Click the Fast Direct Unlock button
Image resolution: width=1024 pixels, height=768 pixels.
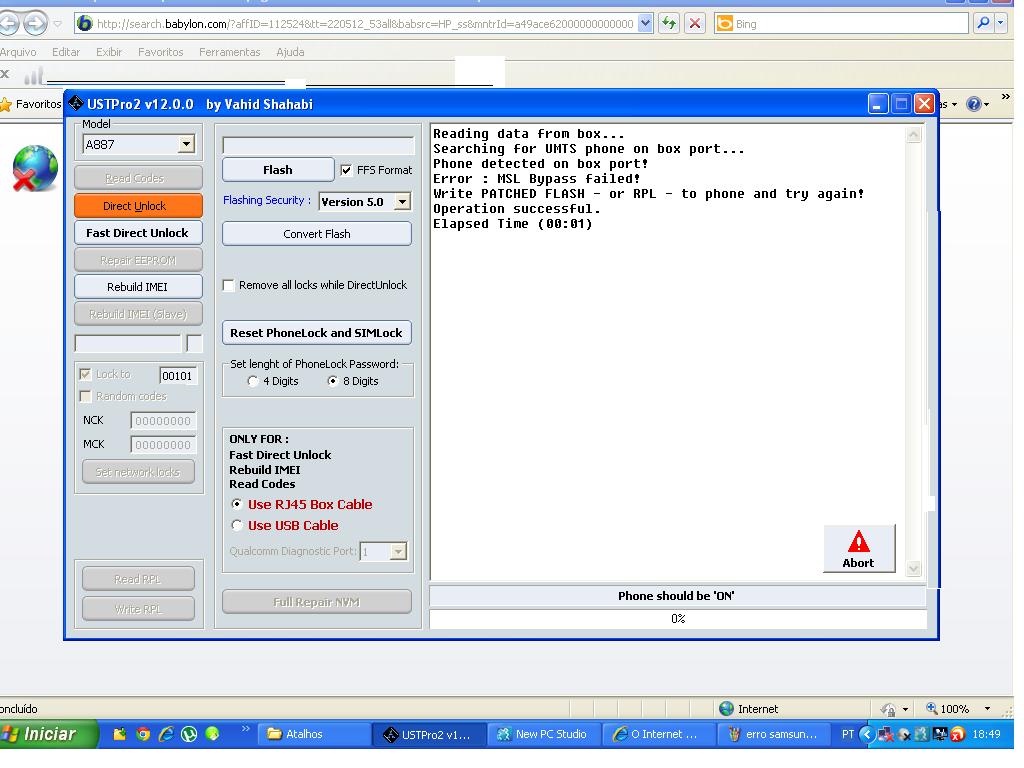(x=138, y=233)
